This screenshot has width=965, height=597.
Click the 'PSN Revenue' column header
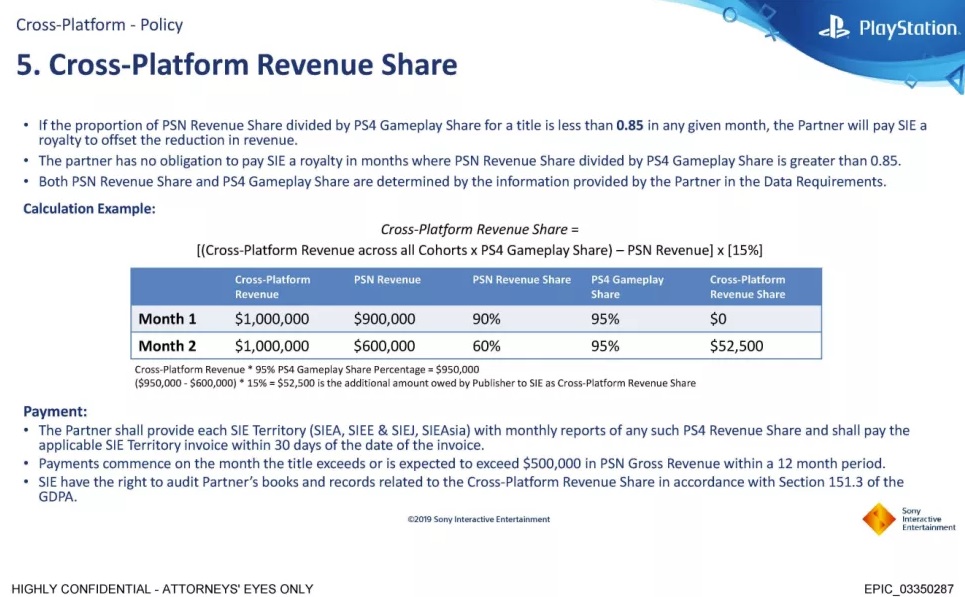point(387,280)
